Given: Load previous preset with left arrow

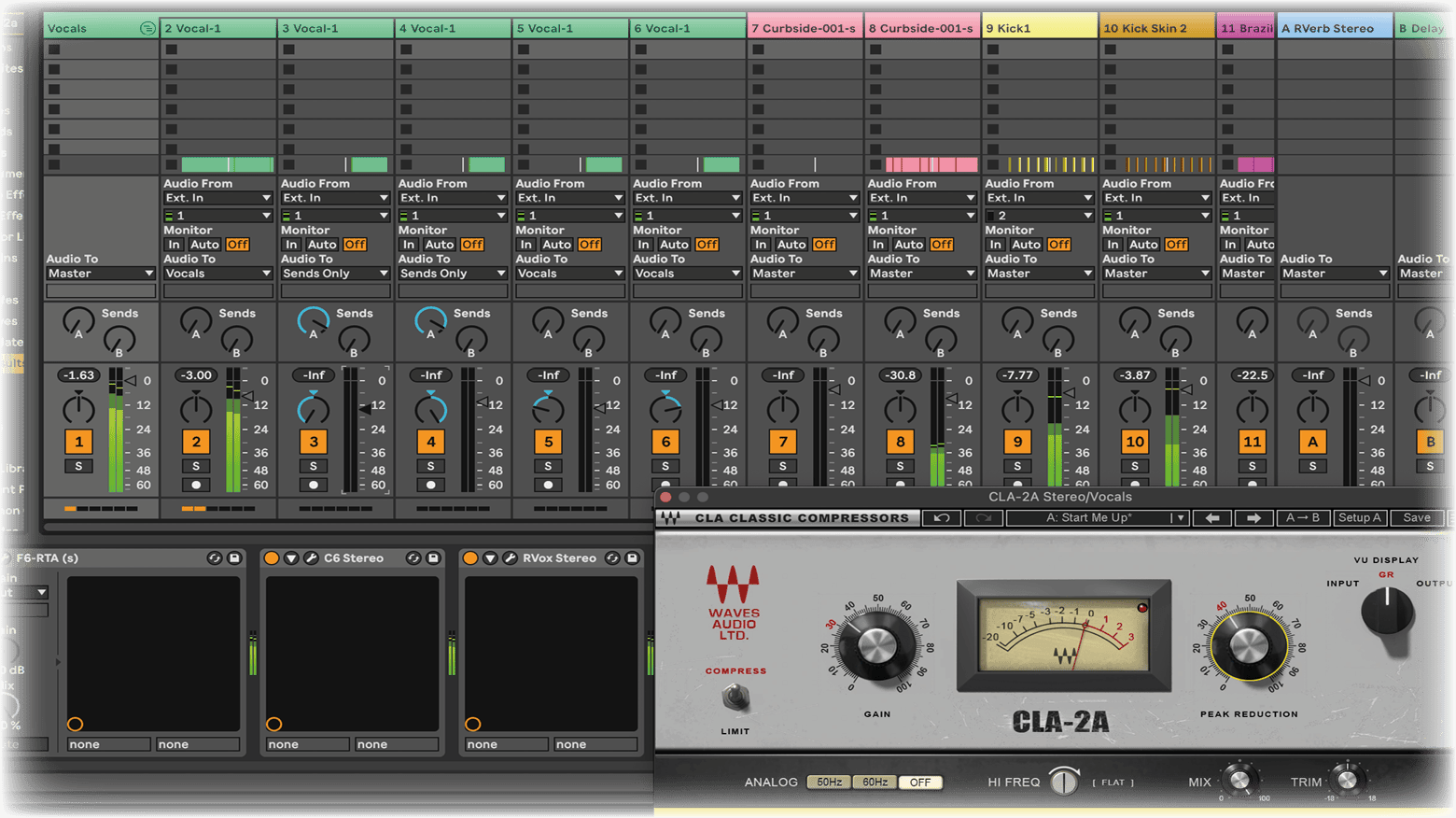Looking at the screenshot, I should coord(1212,518).
